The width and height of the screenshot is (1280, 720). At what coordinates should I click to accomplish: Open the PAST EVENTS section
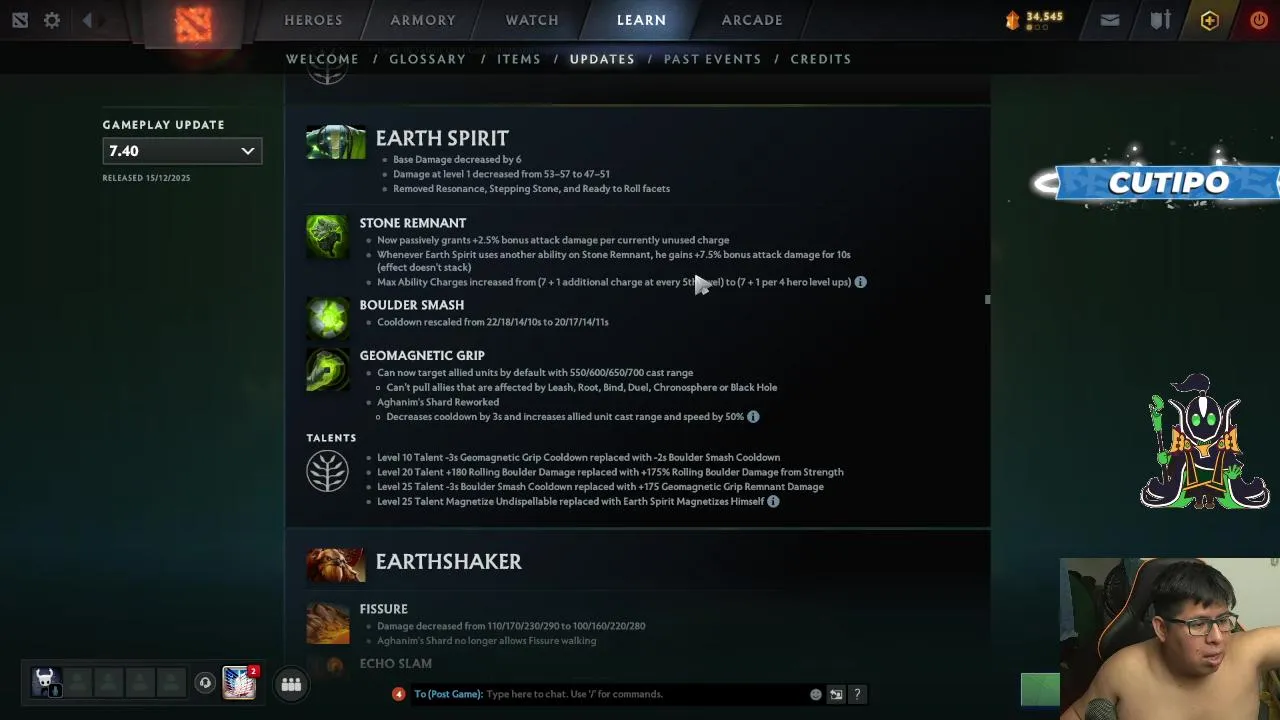click(712, 59)
